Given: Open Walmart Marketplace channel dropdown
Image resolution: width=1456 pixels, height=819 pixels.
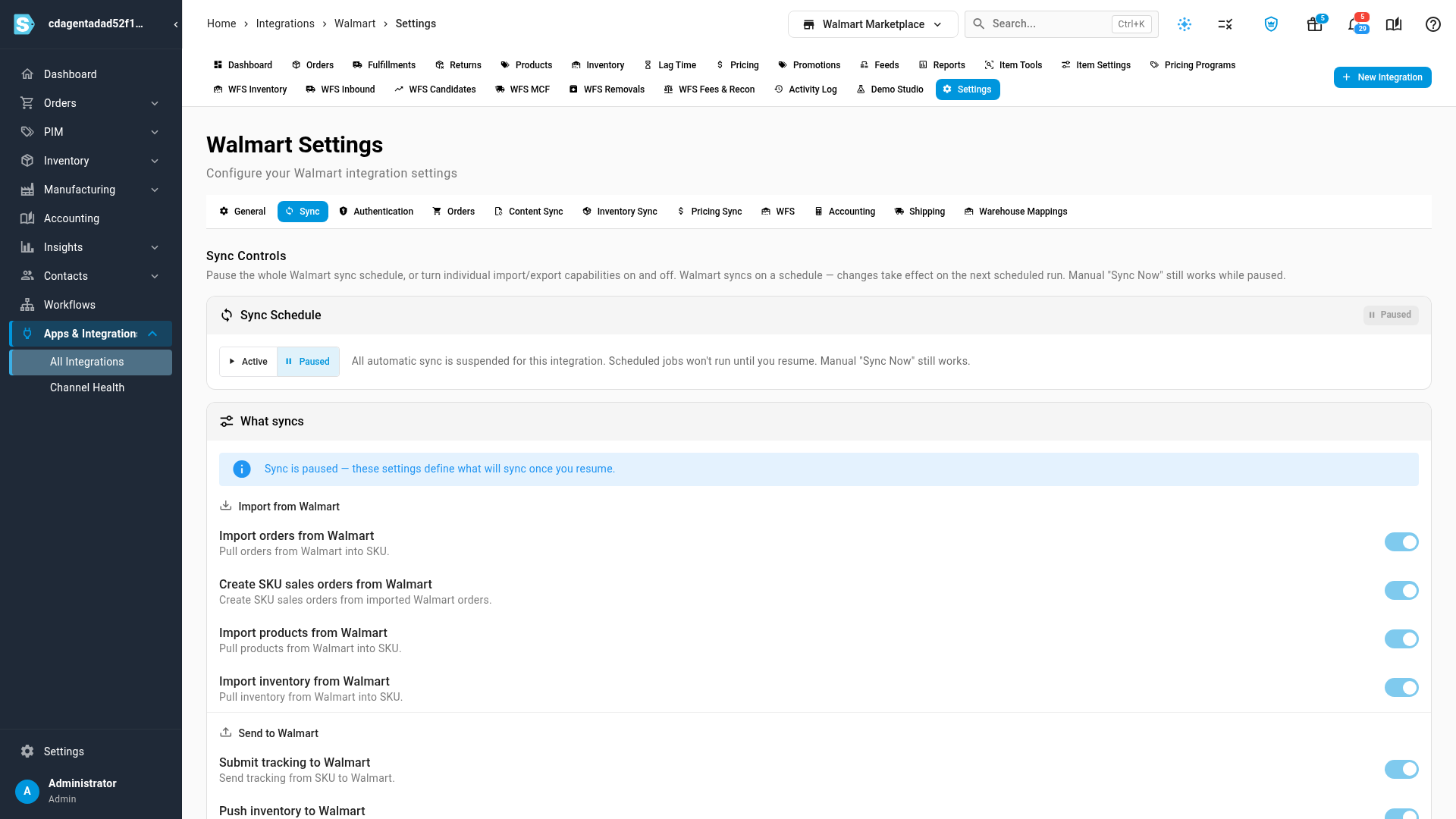Looking at the screenshot, I should (873, 24).
